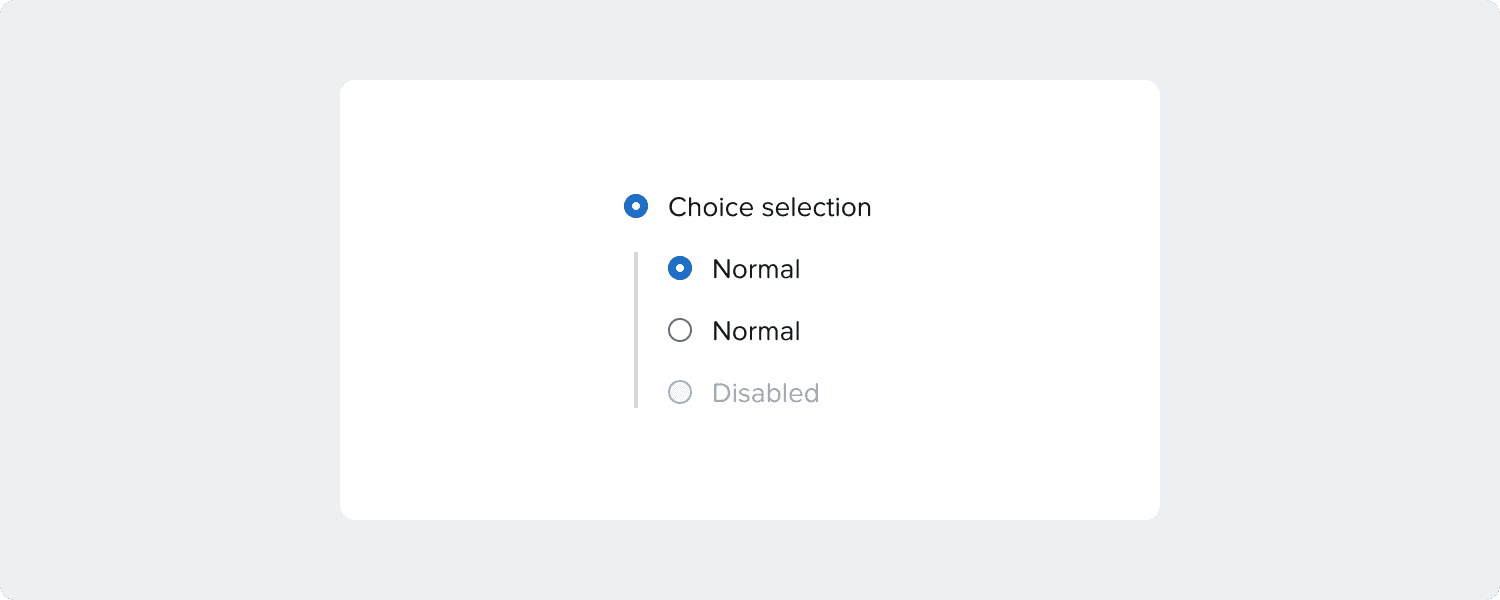Click the white center dot of the selected Normal radio
1500x600 pixels.
tap(680, 269)
